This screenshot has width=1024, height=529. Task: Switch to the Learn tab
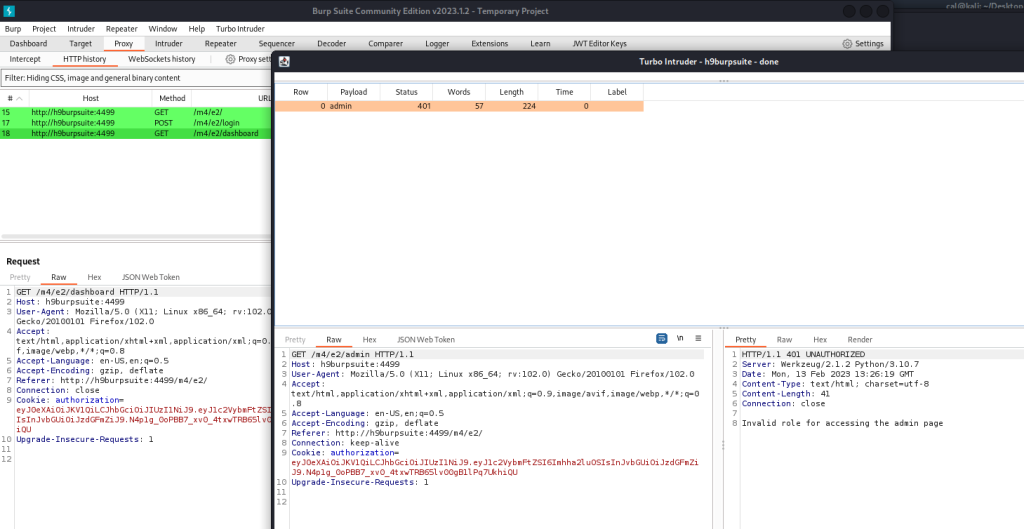click(540, 44)
